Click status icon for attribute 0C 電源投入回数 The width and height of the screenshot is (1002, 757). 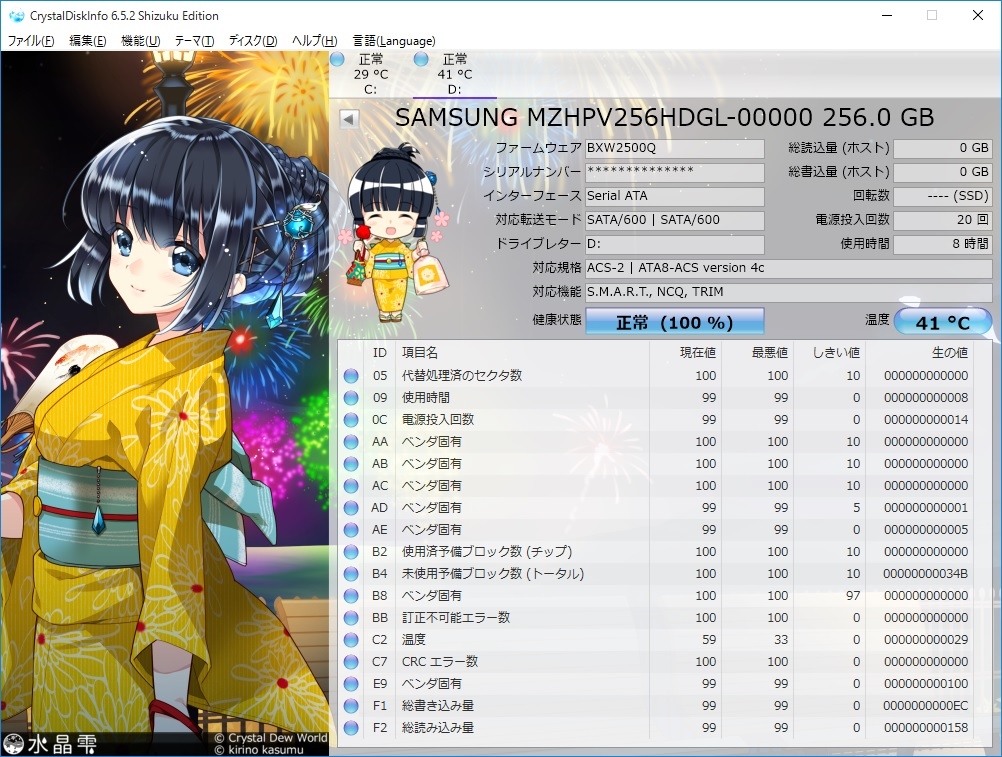[x=351, y=420]
